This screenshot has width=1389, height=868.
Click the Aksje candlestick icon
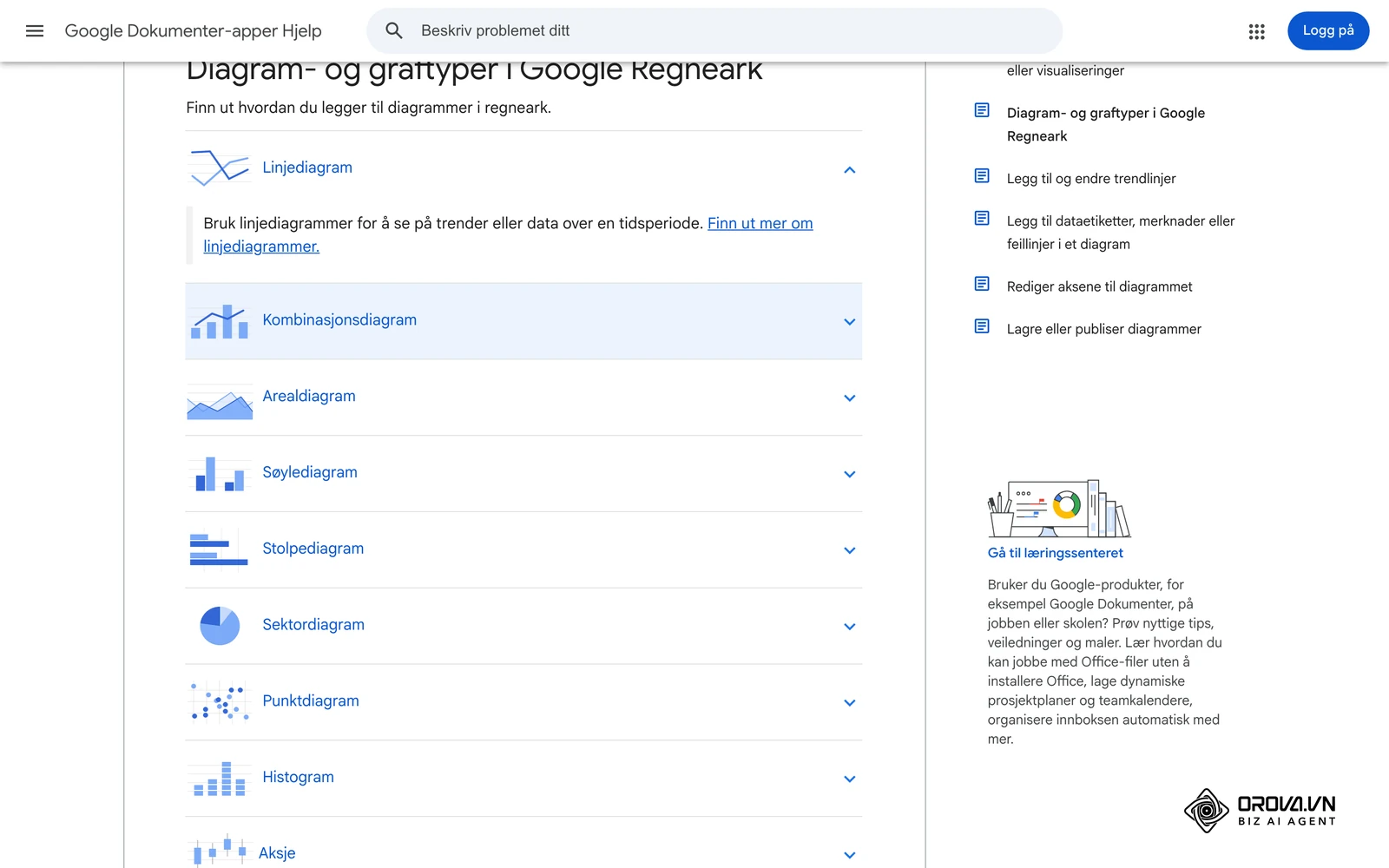pyautogui.click(x=218, y=852)
